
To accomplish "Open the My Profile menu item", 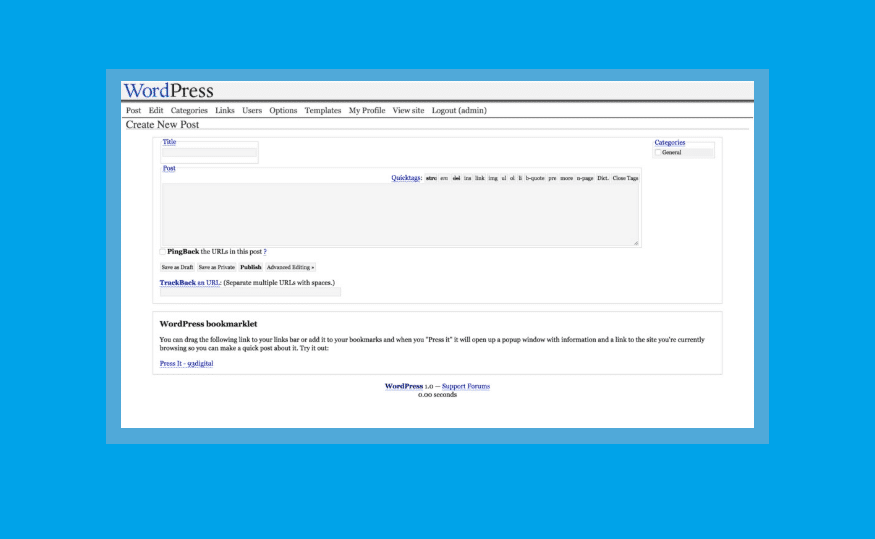I will tap(367, 110).
